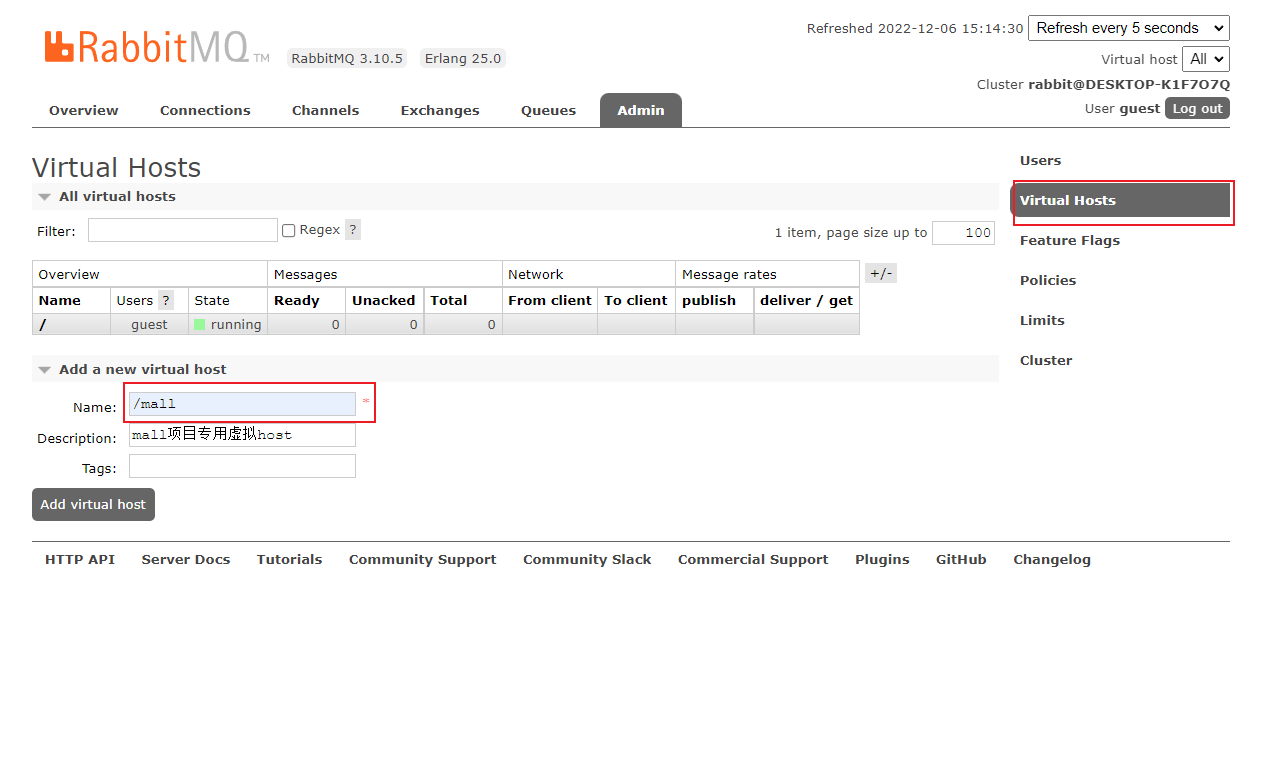
Task: Click the Regex help question mark
Action: [353, 230]
